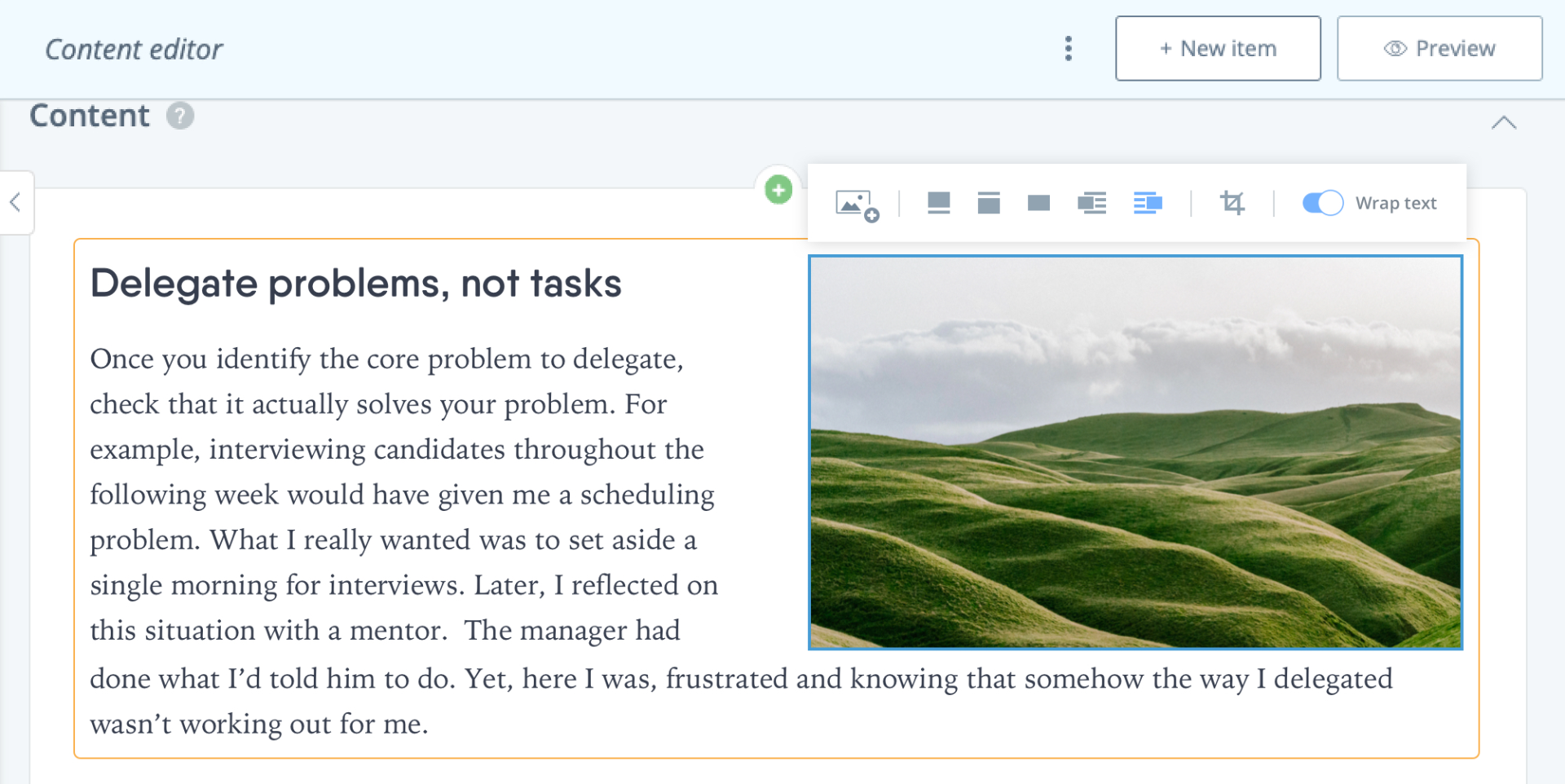The width and height of the screenshot is (1565, 784).
Task: Select the image-right-of-text alignment icon
Action: [x=1148, y=203]
